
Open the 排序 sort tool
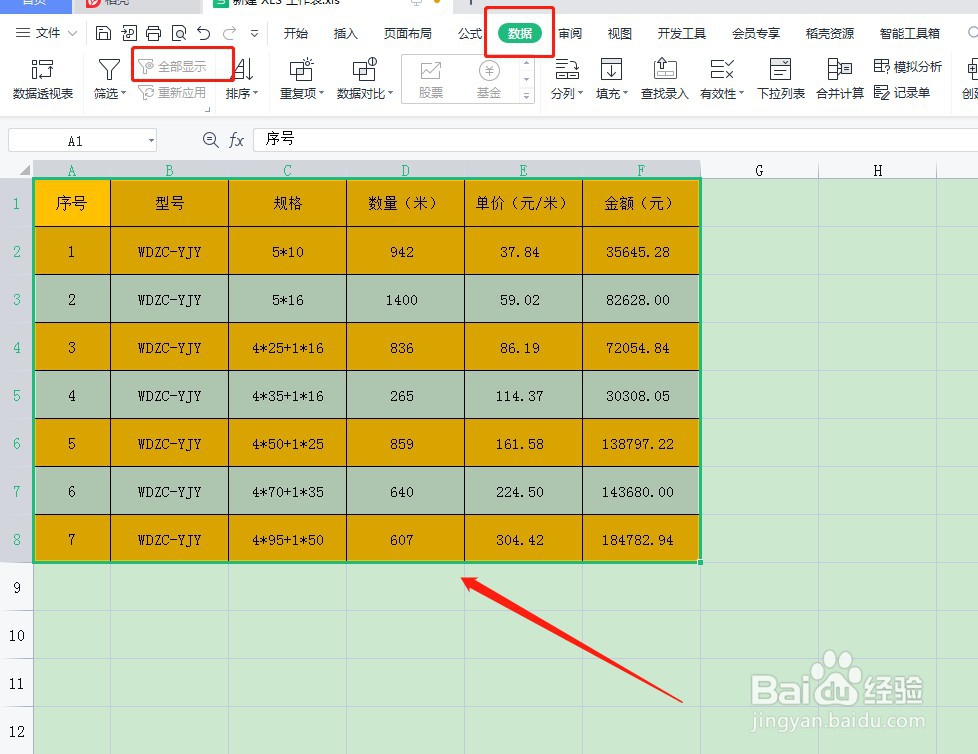(x=241, y=79)
